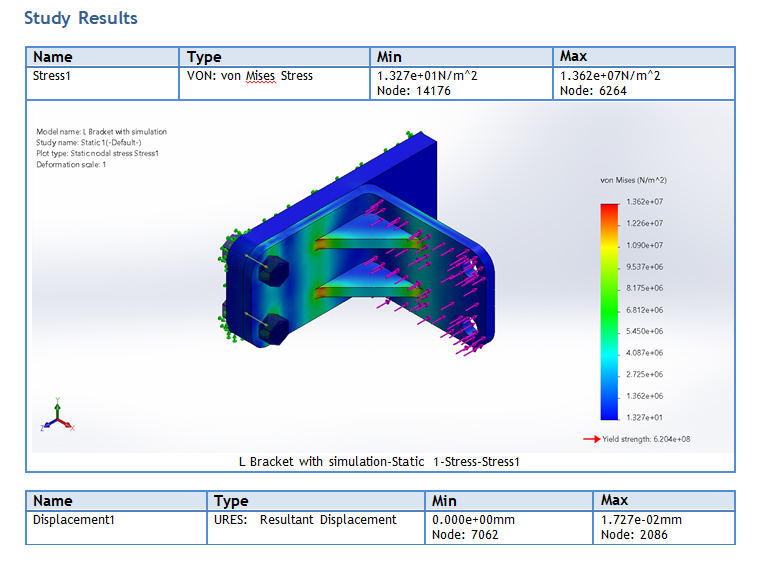
Task: Click the Node: 6264 text
Action: [593, 91]
